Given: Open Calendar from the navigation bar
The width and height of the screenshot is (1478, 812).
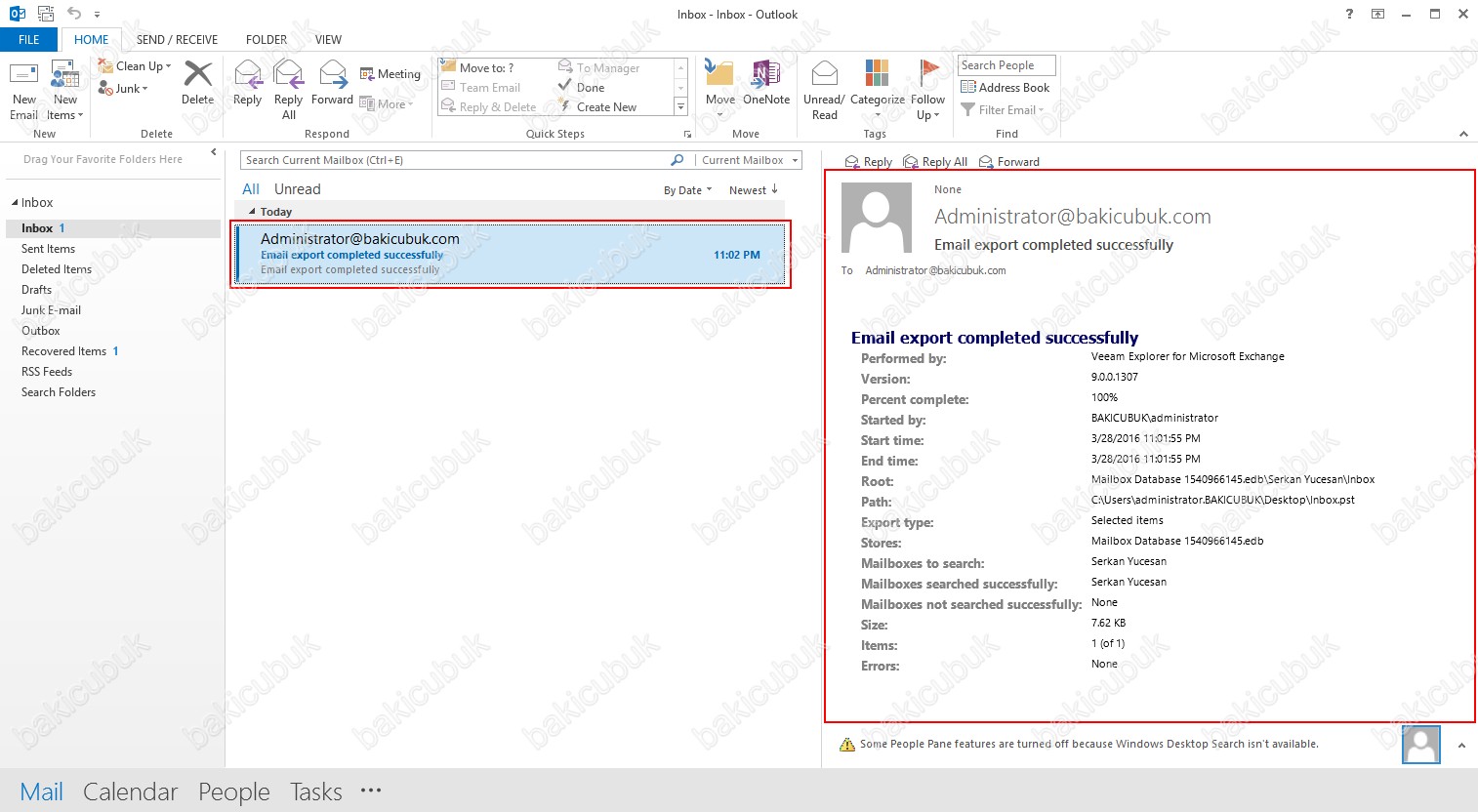Looking at the screenshot, I should click(x=130, y=792).
